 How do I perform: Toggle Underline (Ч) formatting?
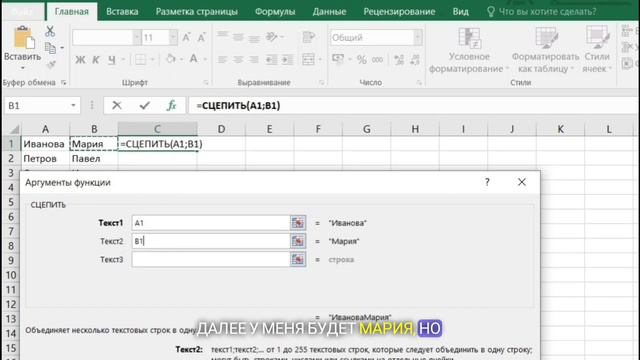coord(111,60)
